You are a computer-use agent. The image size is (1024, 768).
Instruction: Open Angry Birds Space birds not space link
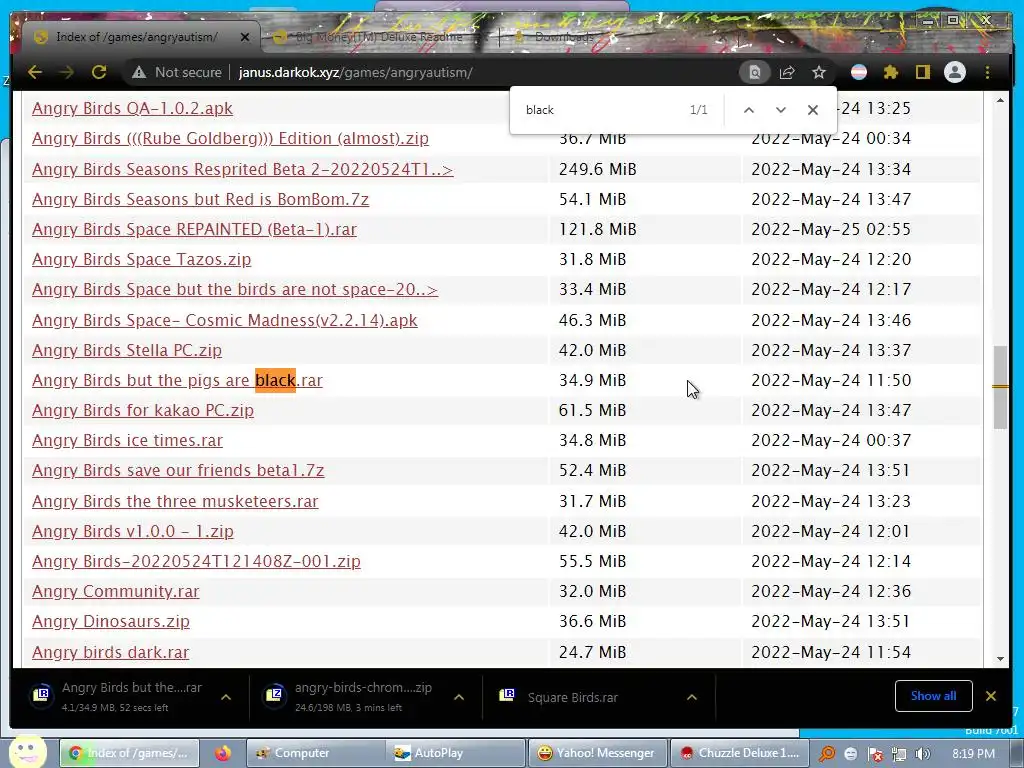click(x=234, y=289)
